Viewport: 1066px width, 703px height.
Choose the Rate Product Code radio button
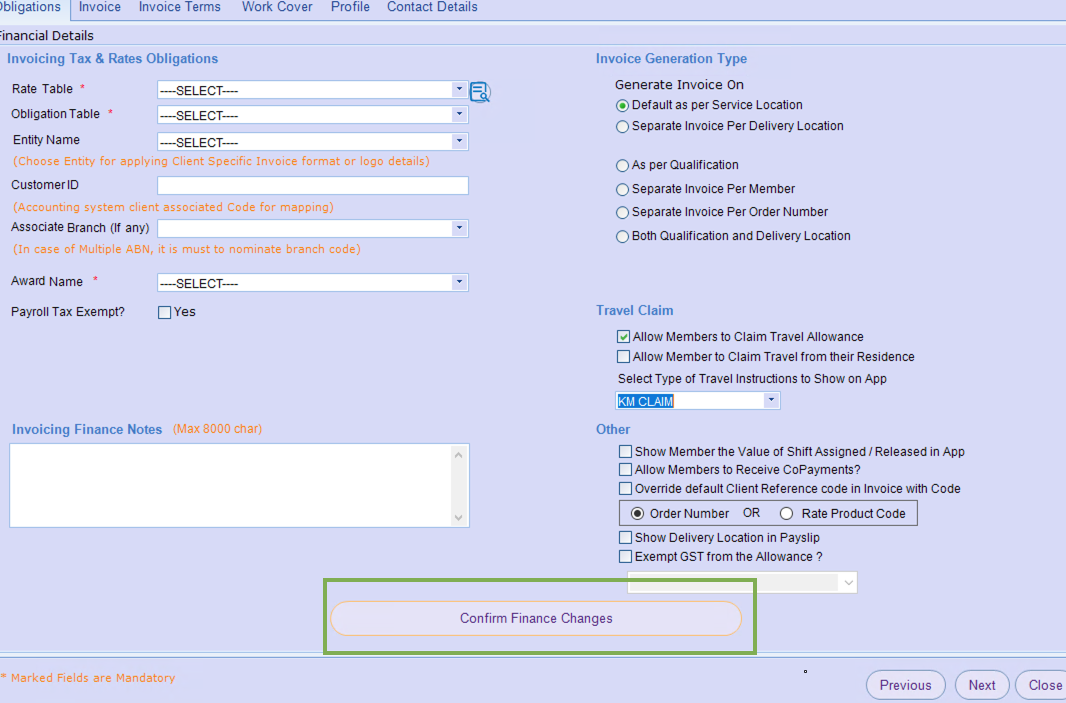pos(786,514)
